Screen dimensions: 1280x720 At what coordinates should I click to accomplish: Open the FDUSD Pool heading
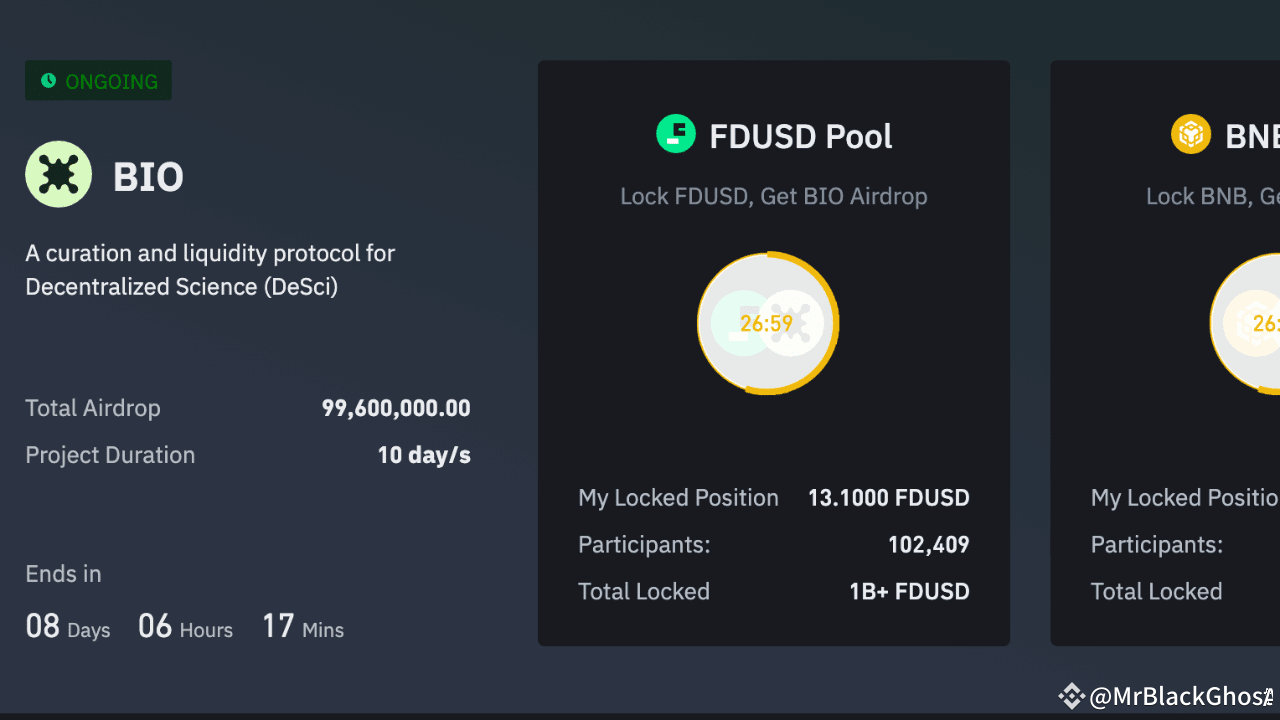tap(800, 136)
